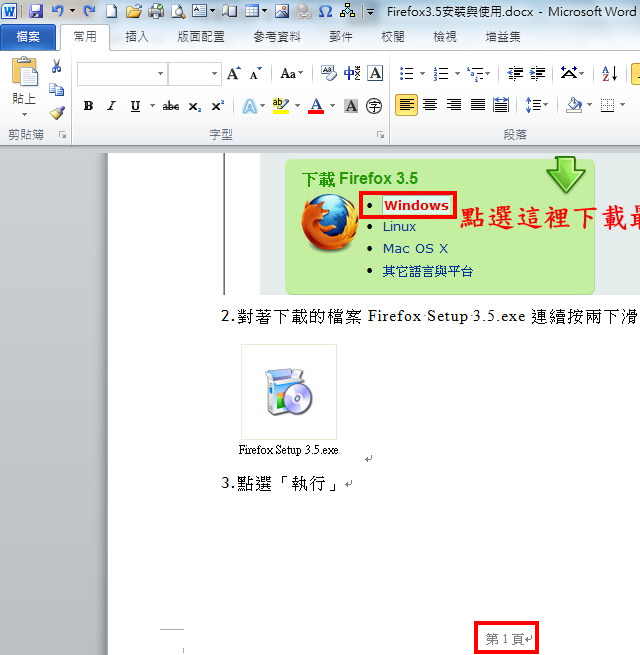Open the font size combo box
Image resolution: width=640 pixels, height=655 pixels.
pyautogui.click(x=195, y=74)
